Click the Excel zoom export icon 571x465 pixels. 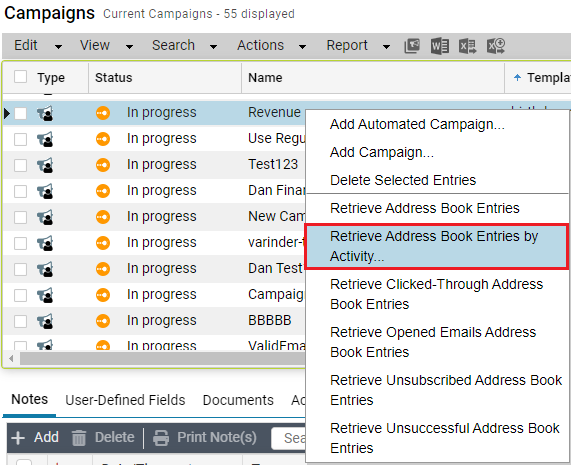[496, 46]
